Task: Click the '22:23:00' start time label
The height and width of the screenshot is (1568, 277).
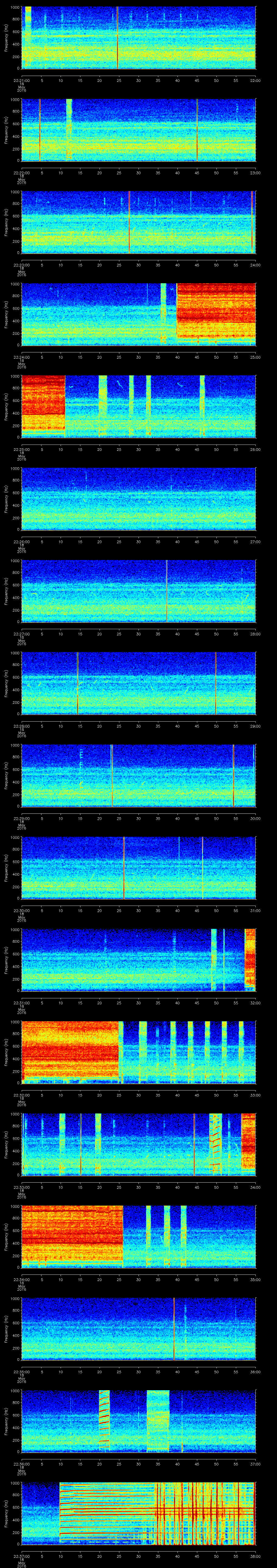Action: tap(22, 265)
